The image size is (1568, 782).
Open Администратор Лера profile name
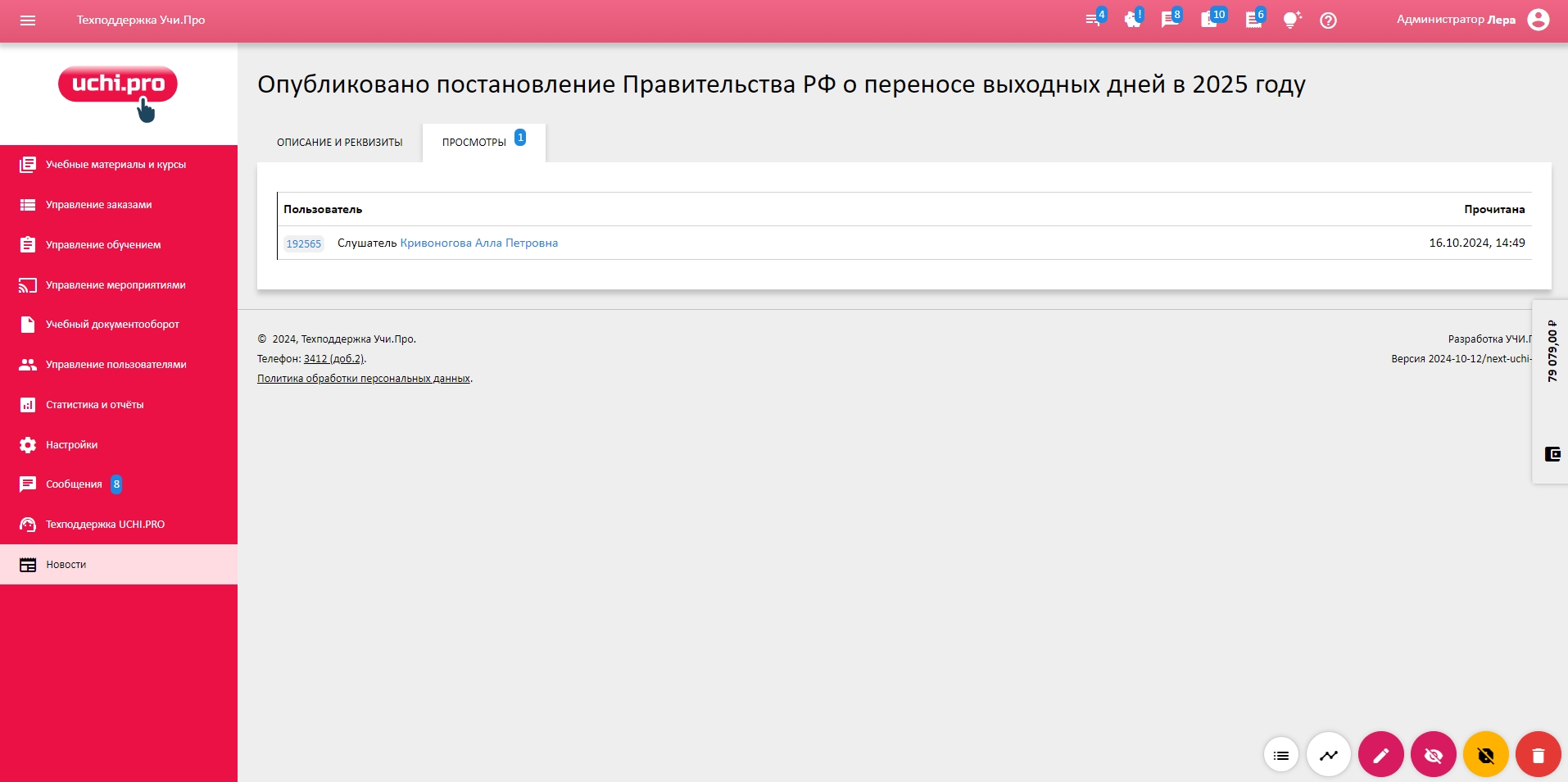(1456, 20)
